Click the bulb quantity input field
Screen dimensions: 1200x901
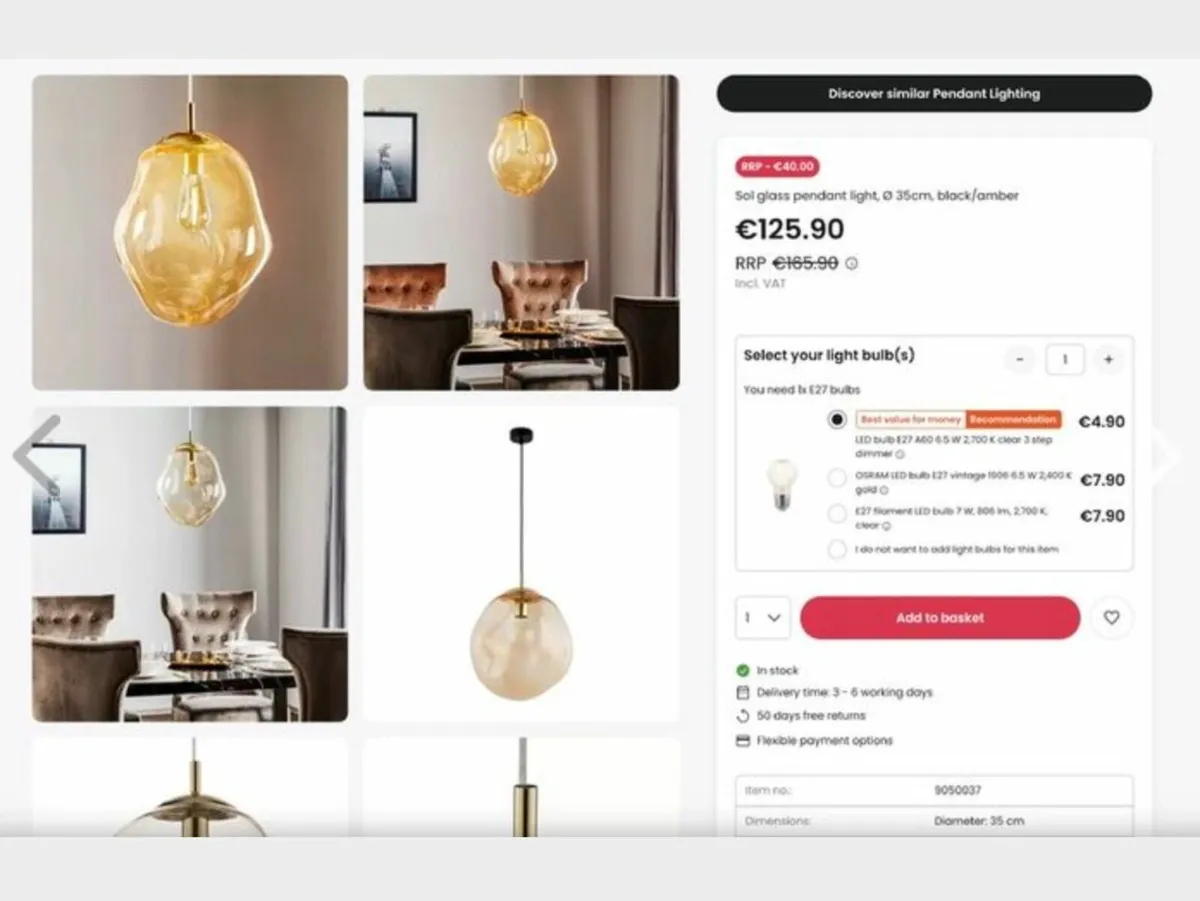click(x=1065, y=359)
